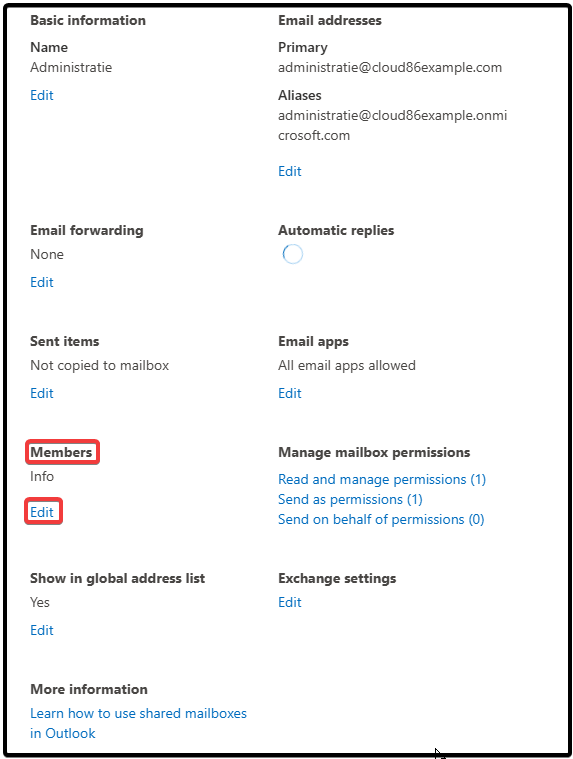Click Edit under Exchange settings
The width and height of the screenshot is (573, 759).
point(289,602)
